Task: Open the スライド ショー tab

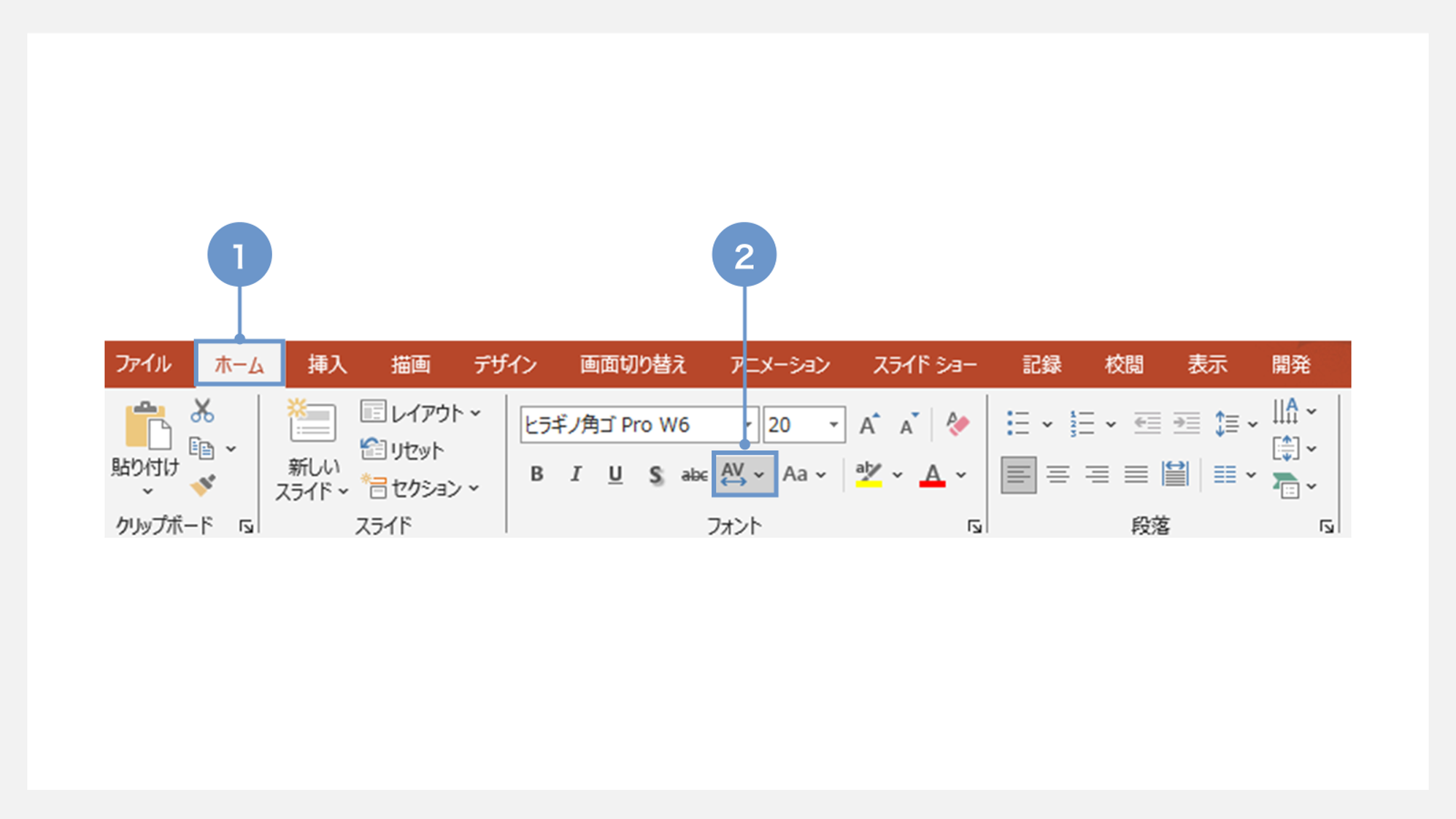Action: pos(925,364)
